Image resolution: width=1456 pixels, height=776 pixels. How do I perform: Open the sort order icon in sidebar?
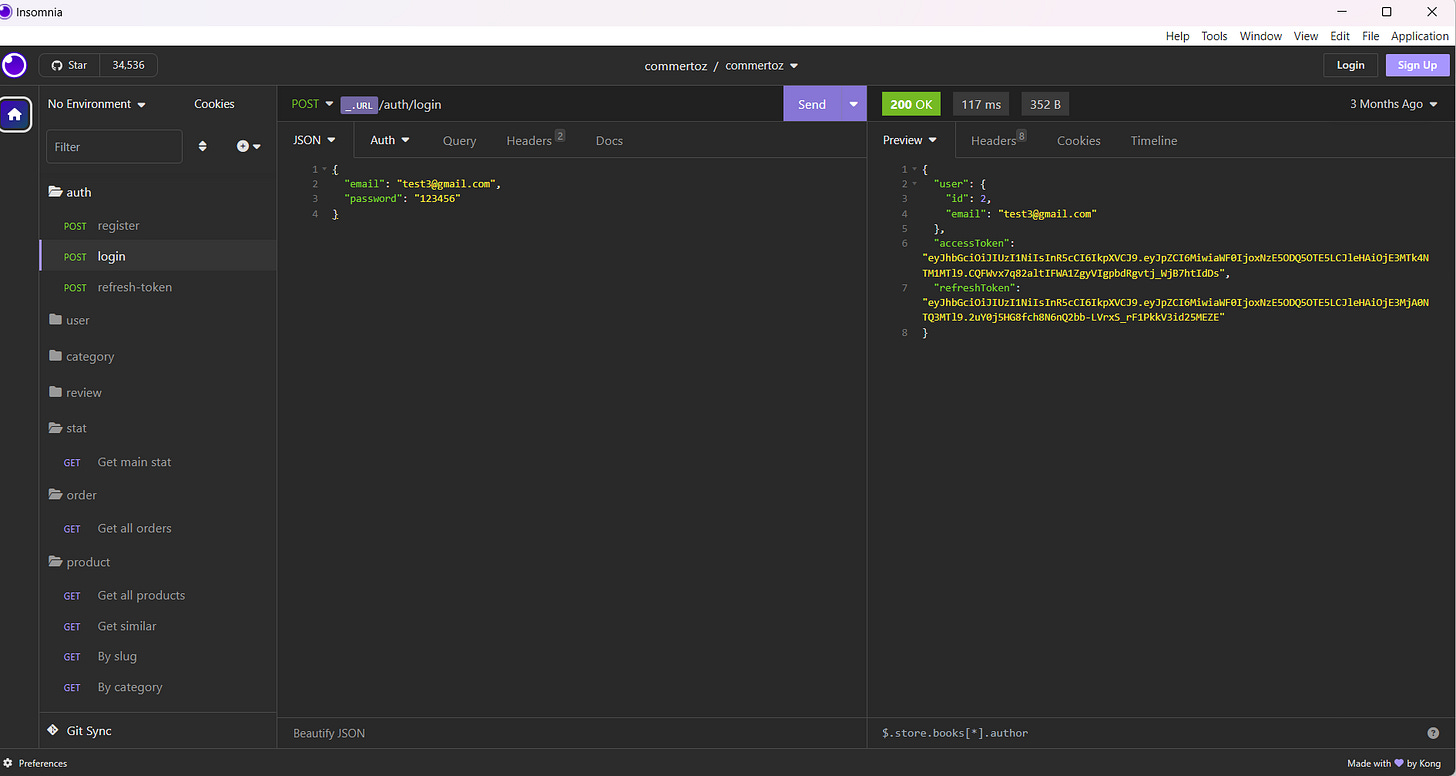(x=203, y=146)
